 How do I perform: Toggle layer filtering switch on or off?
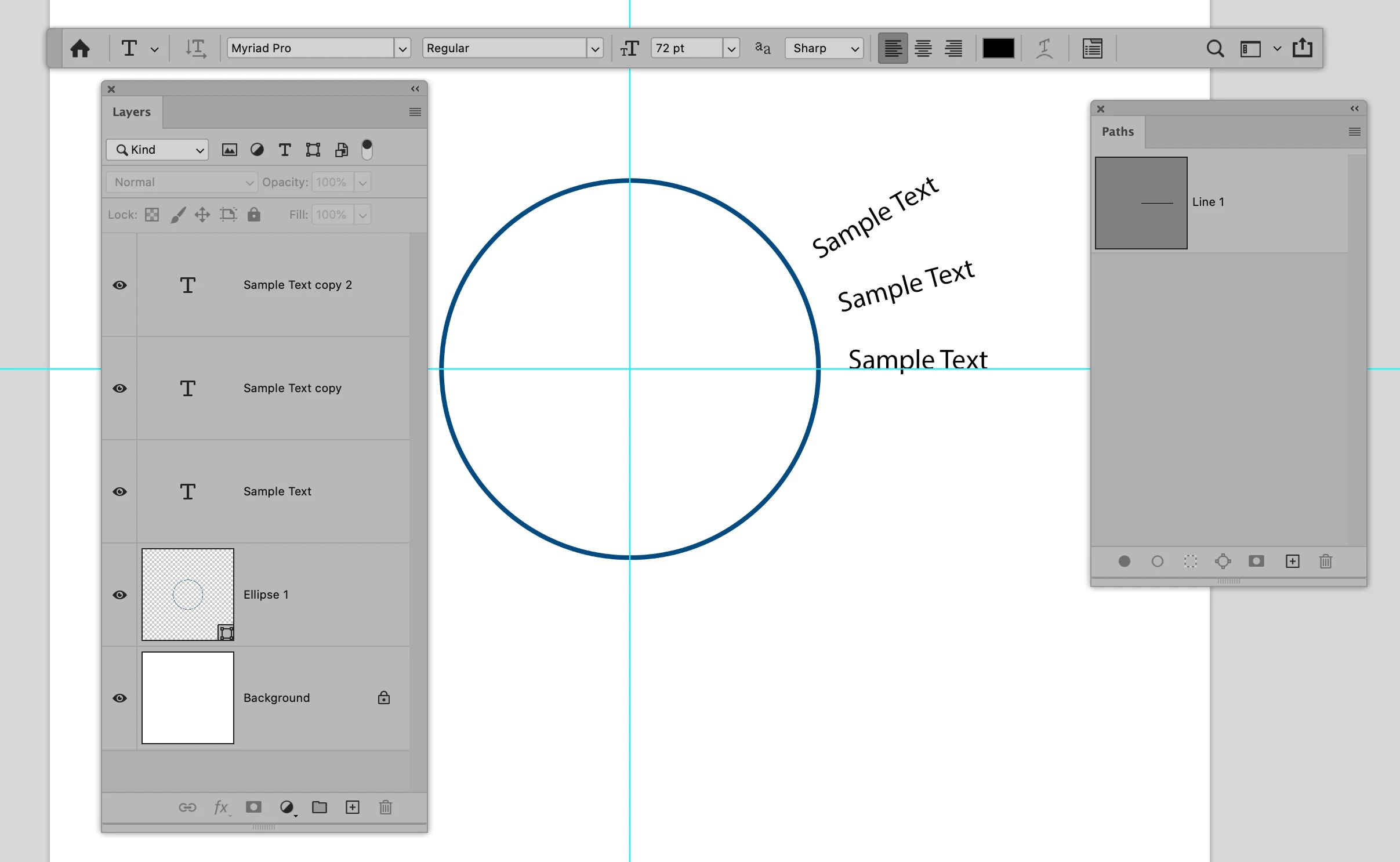[x=367, y=150]
